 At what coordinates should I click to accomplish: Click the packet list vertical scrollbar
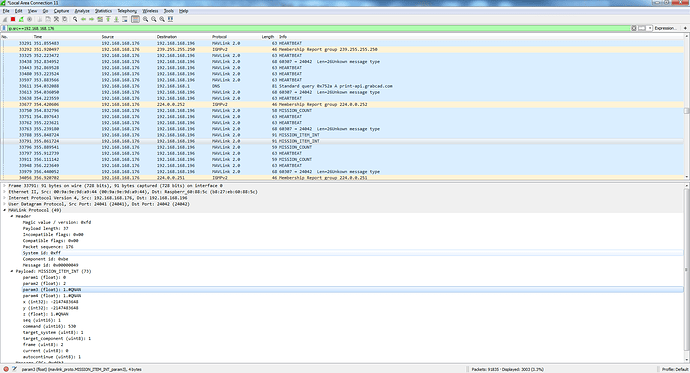[686, 107]
